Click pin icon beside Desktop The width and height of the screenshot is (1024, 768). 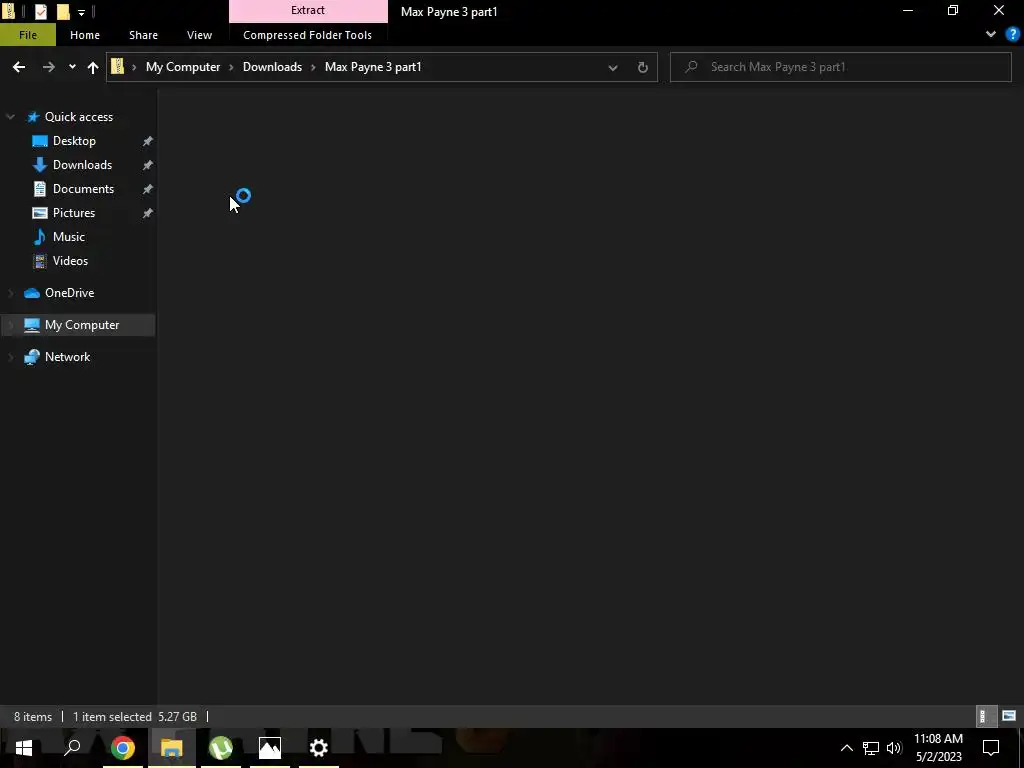(148, 141)
